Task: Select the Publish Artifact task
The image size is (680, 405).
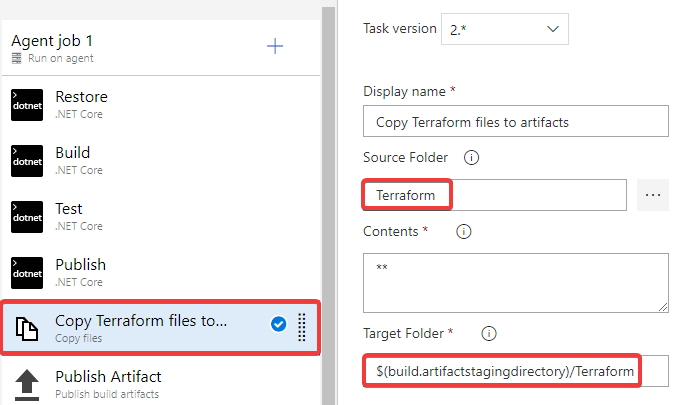Action: [161, 384]
